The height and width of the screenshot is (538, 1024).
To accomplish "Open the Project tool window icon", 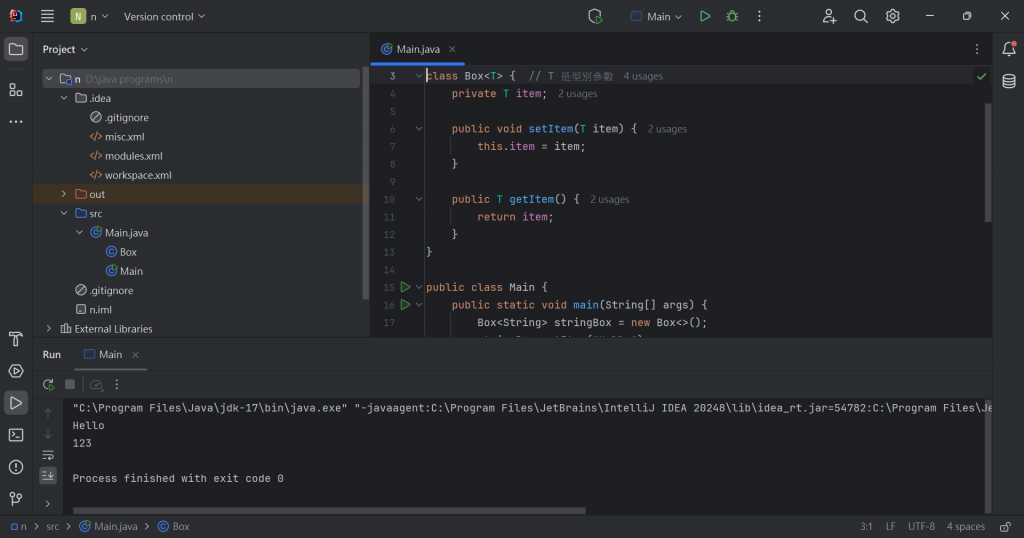I will (x=16, y=50).
